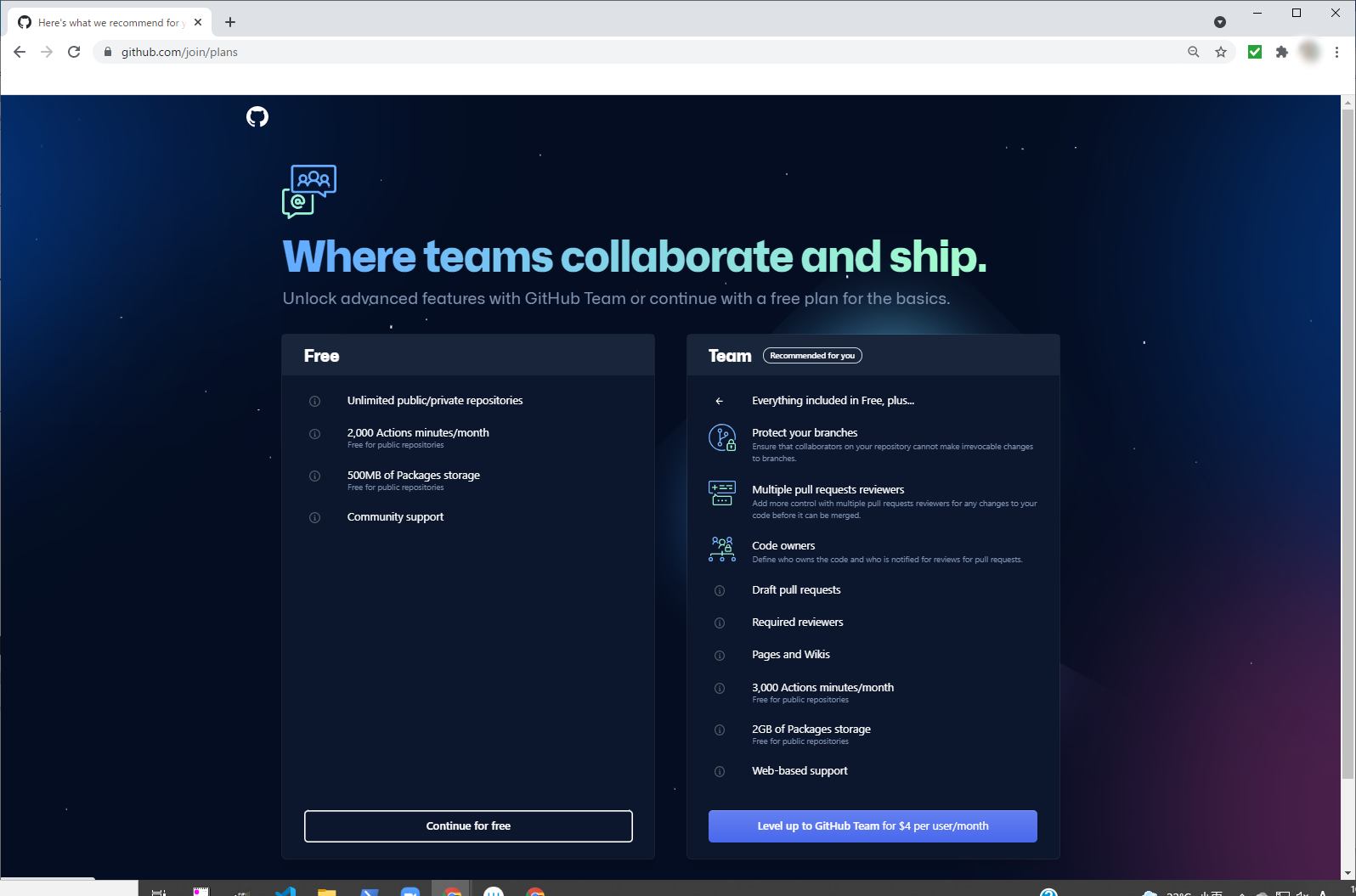
Task: Click info icon next to Pages and Wikis
Action: [x=720, y=655]
